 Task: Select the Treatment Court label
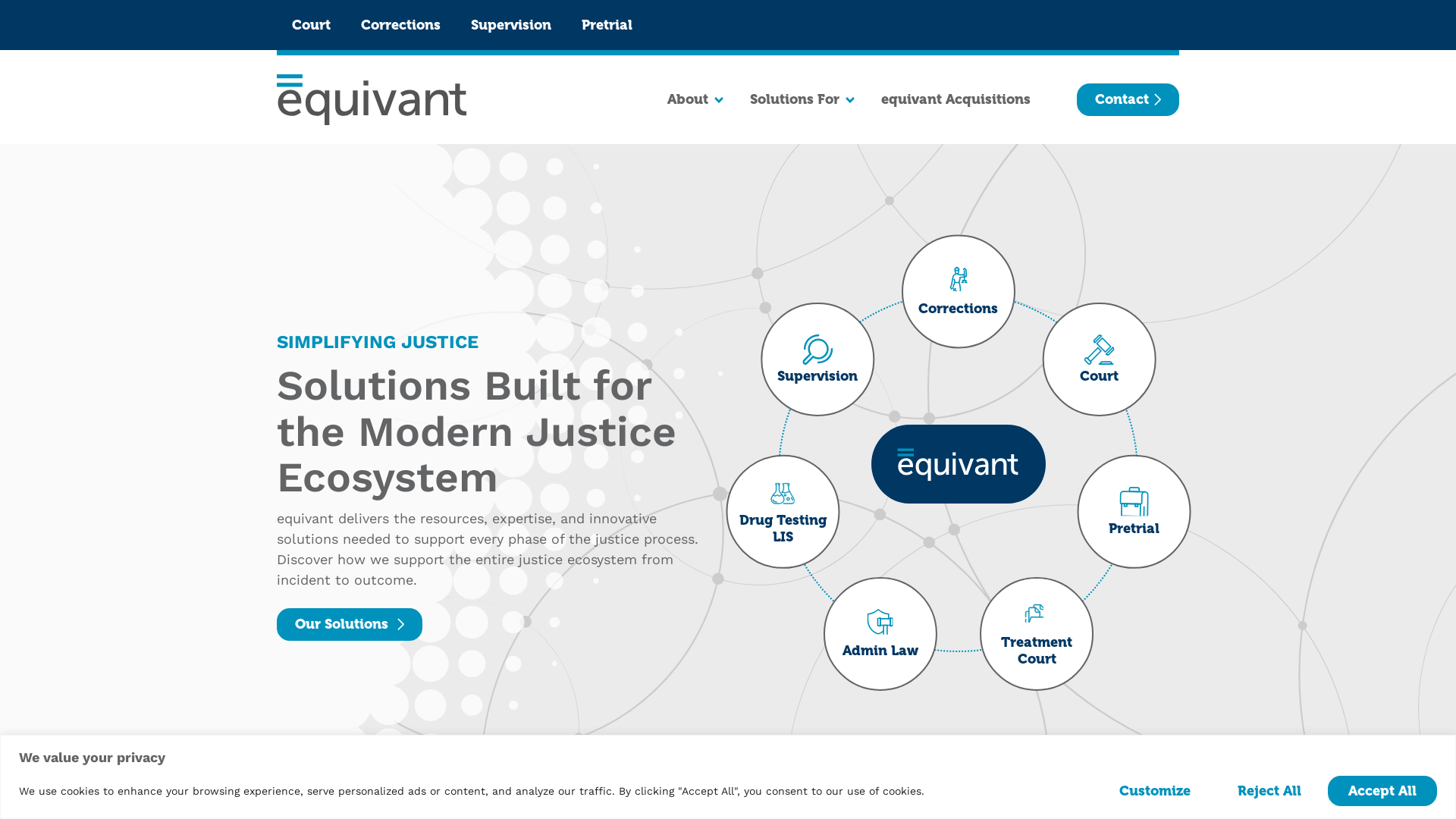1037,651
